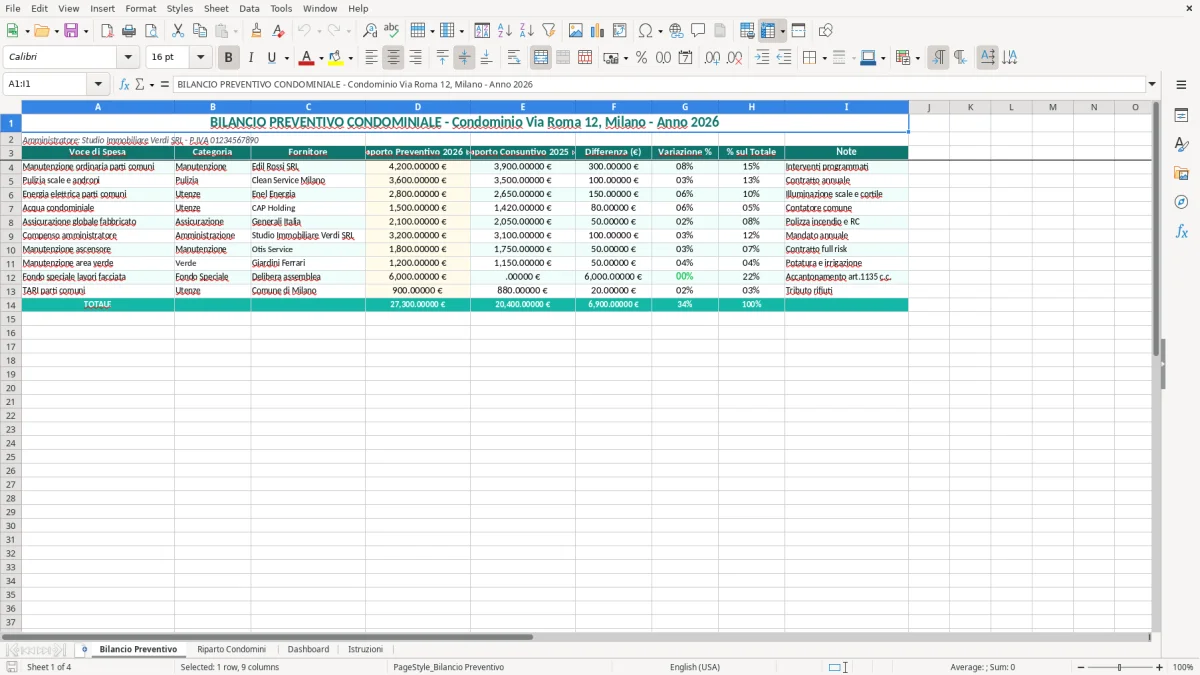
Task: Click the zoom out minus button
Action: pyautogui.click(x=1079, y=667)
